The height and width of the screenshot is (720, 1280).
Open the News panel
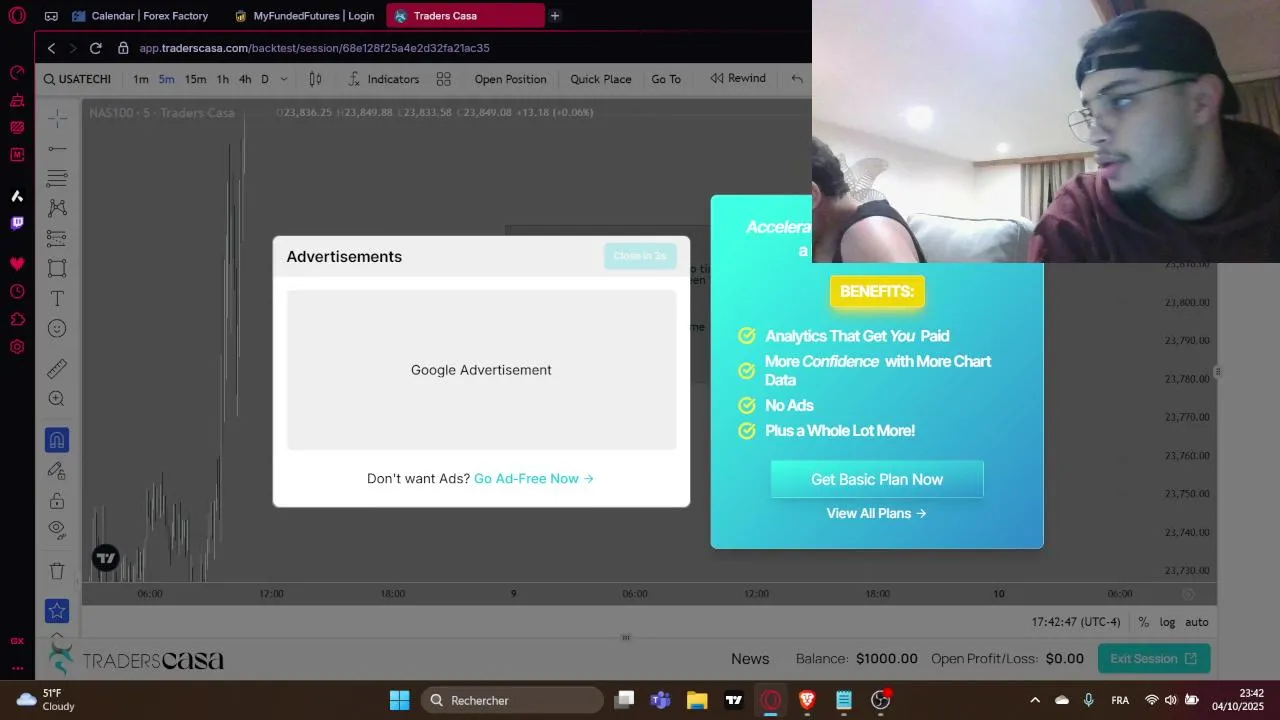750,658
